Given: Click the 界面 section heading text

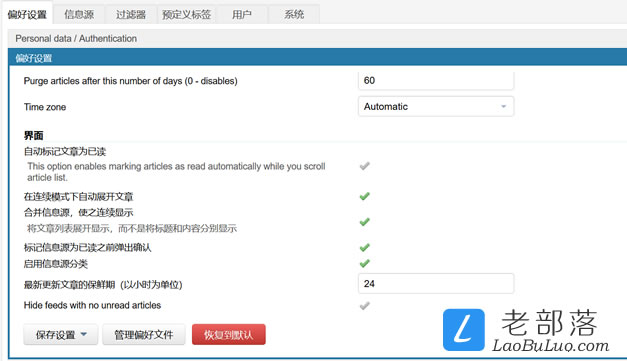Looking at the screenshot, I should 33,136.
